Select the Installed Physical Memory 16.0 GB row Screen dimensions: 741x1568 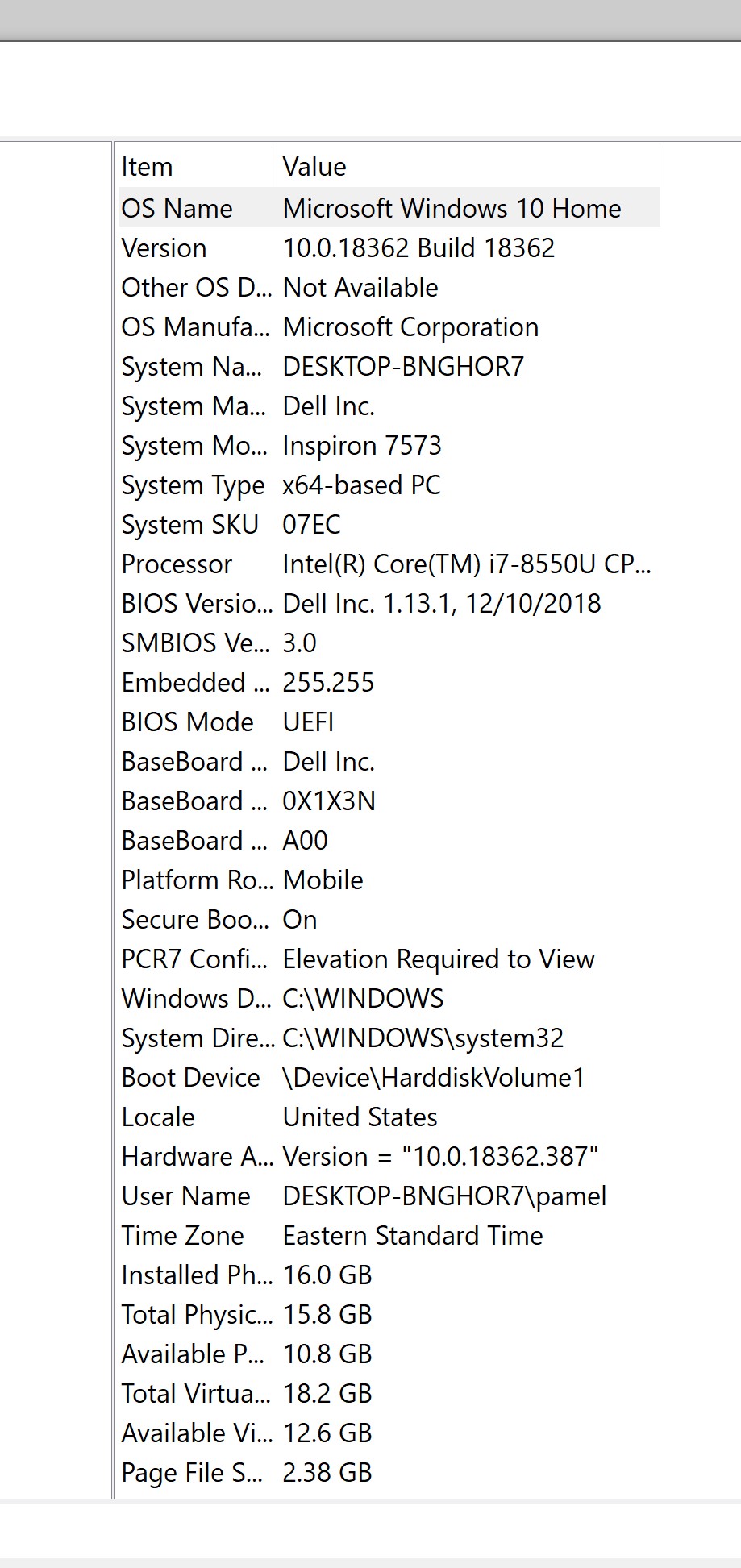(389, 1275)
